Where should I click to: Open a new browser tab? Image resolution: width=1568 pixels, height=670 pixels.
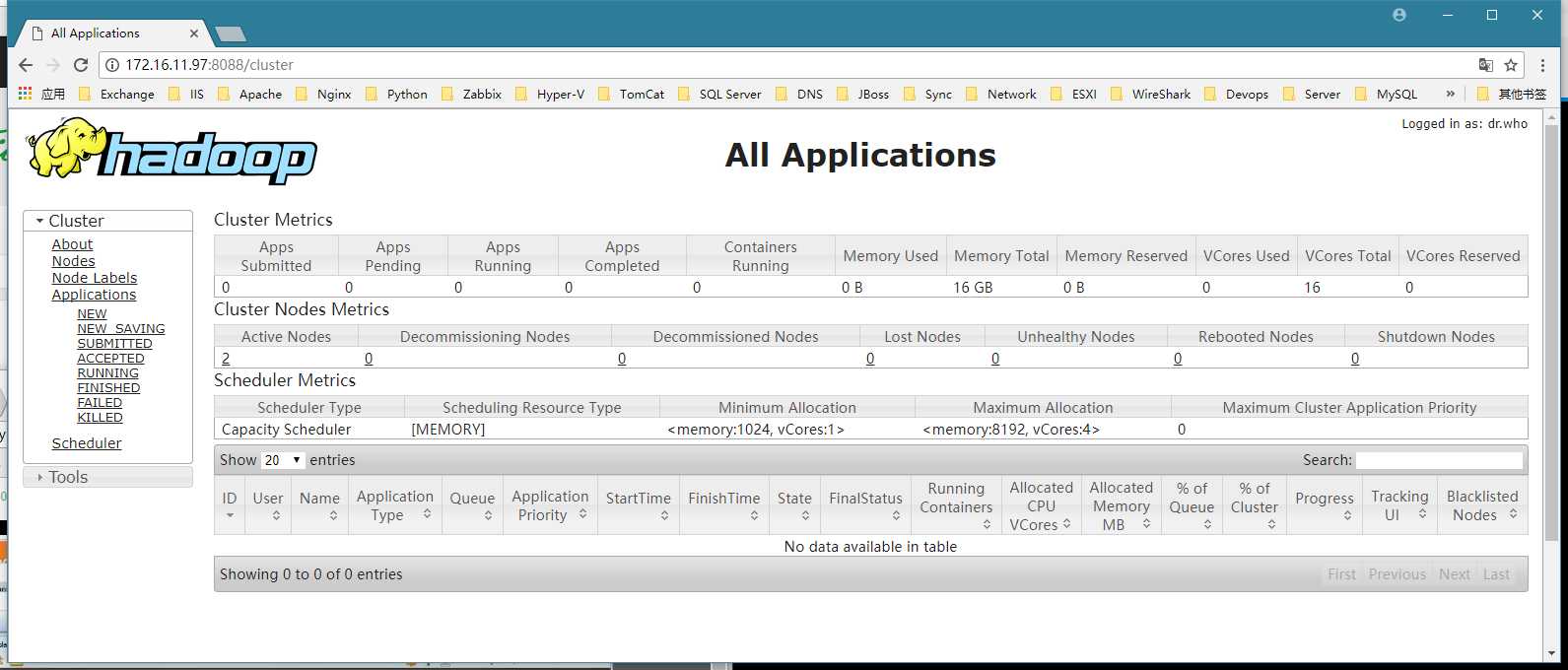(x=231, y=33)
